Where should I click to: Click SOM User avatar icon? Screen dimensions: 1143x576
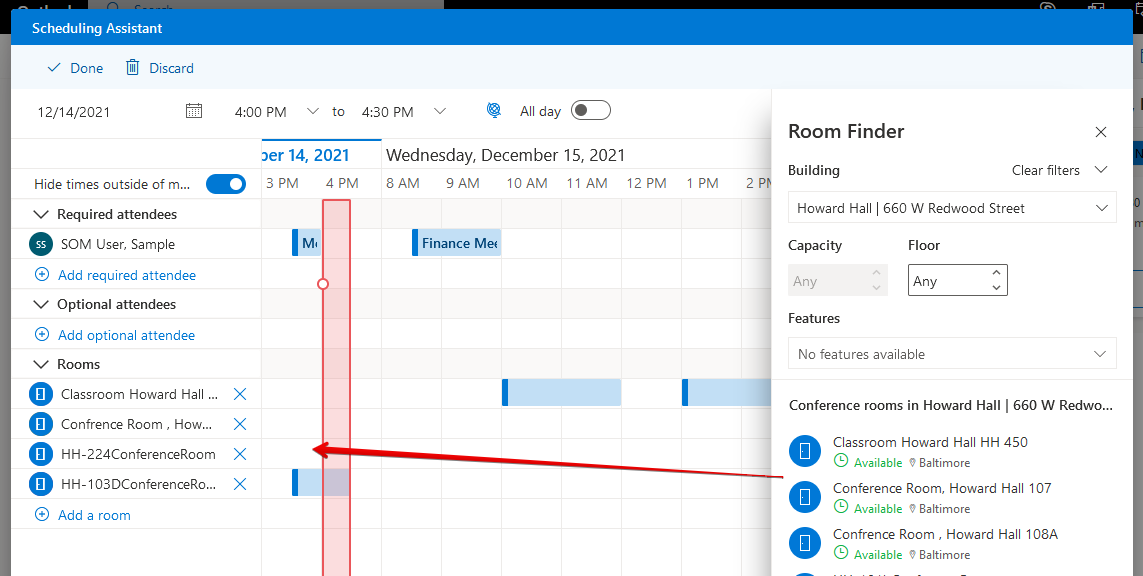click(40, 244)
